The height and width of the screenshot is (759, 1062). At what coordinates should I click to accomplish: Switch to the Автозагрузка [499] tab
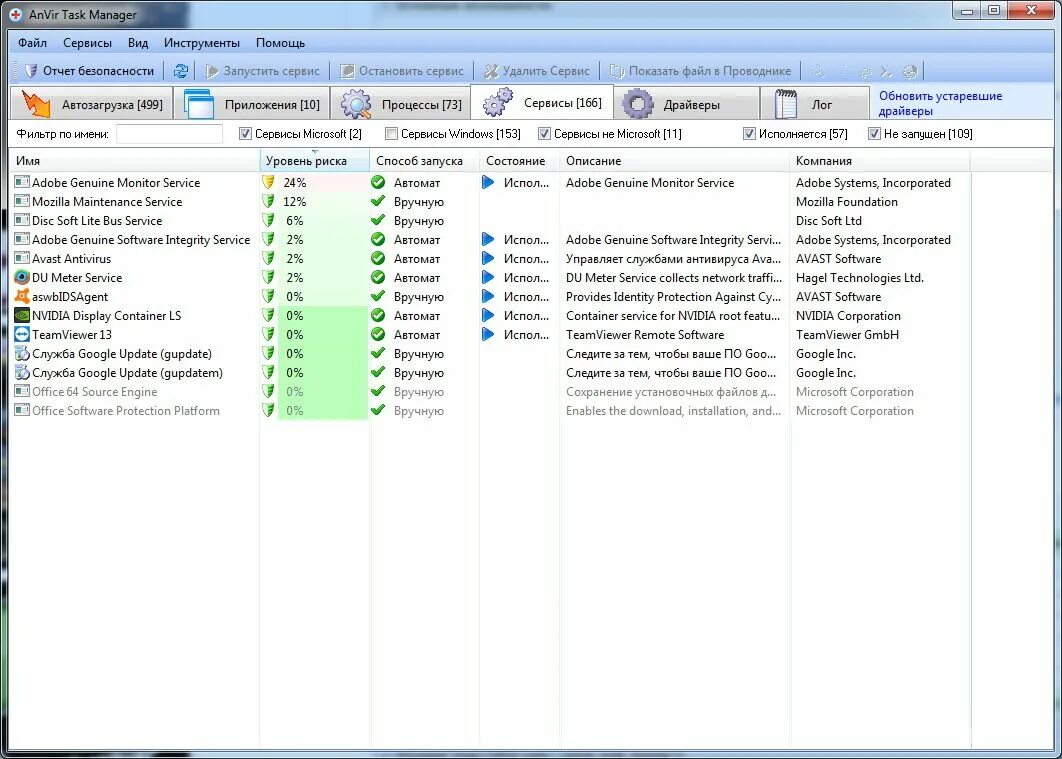pos(91,104)
